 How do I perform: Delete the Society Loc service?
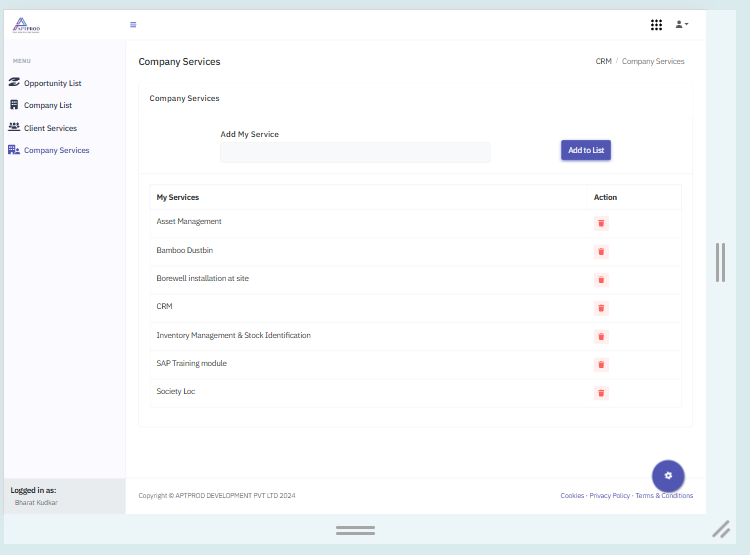pyautogui.click(x=601, y=393)
